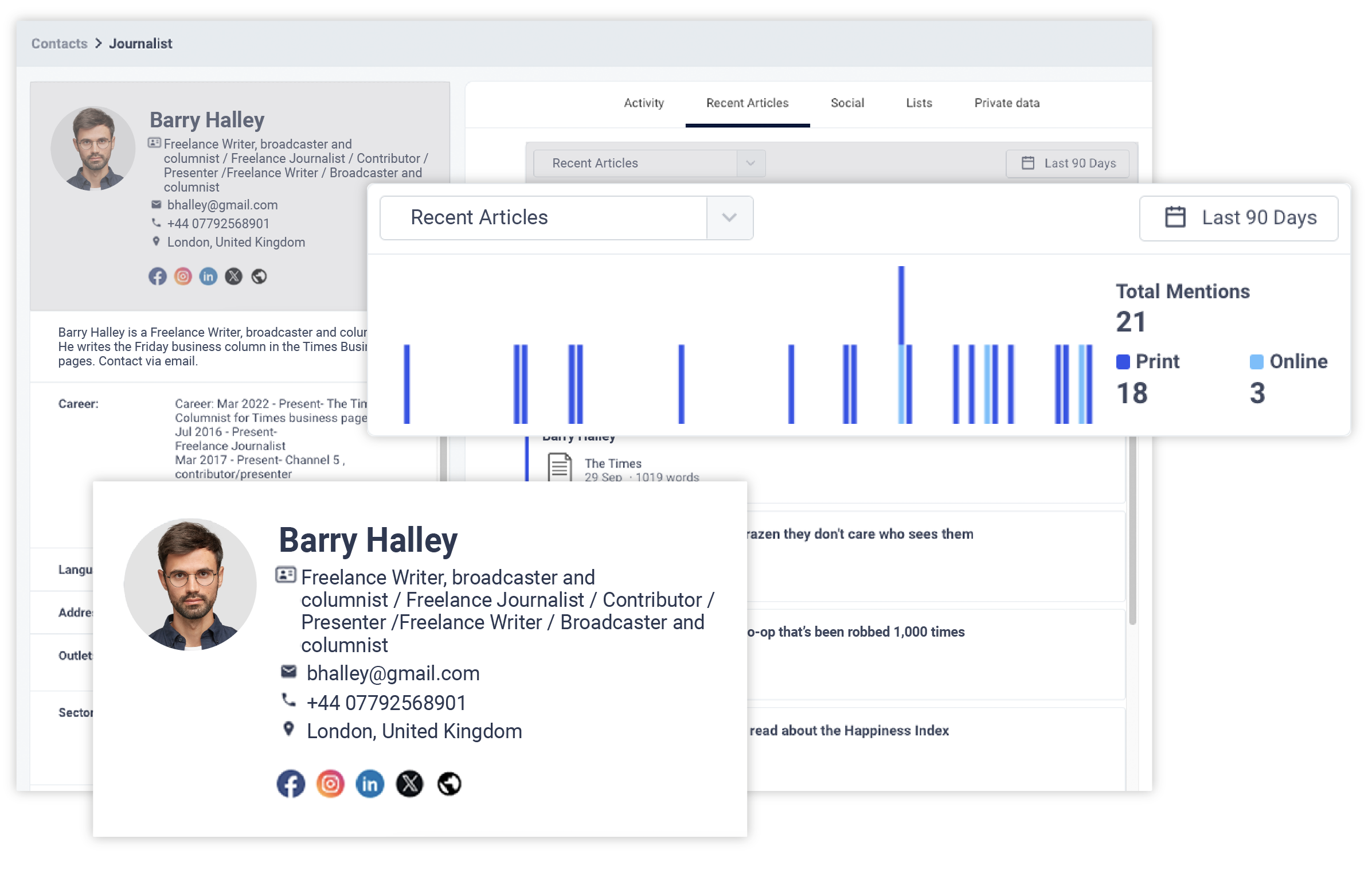Open the calendar icon in Last 90 Days selector
This screenshot has width=1372, height=885.
click(1175, 217)
